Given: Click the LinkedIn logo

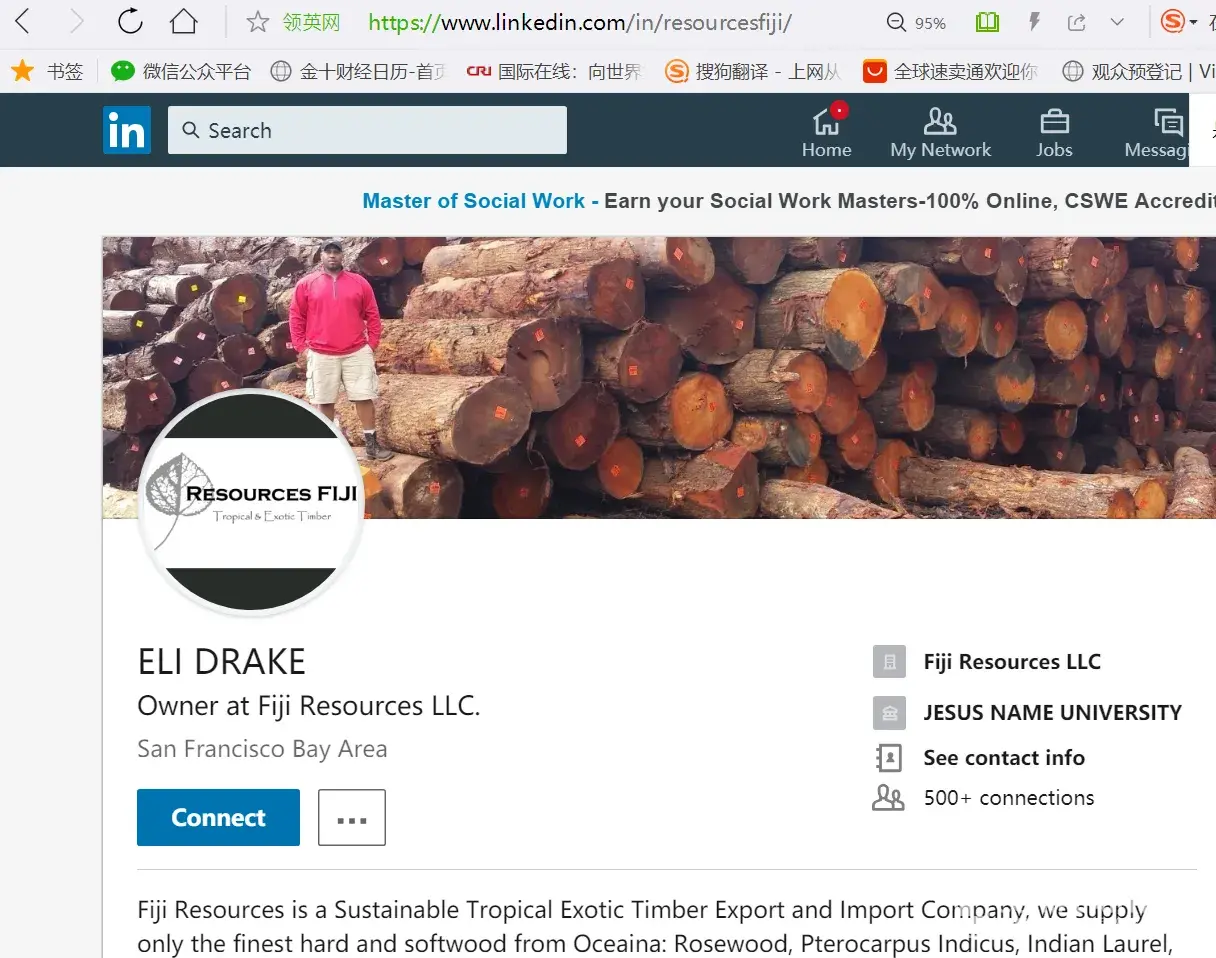Looking at the screenshot, I should [x=127, y=130].
